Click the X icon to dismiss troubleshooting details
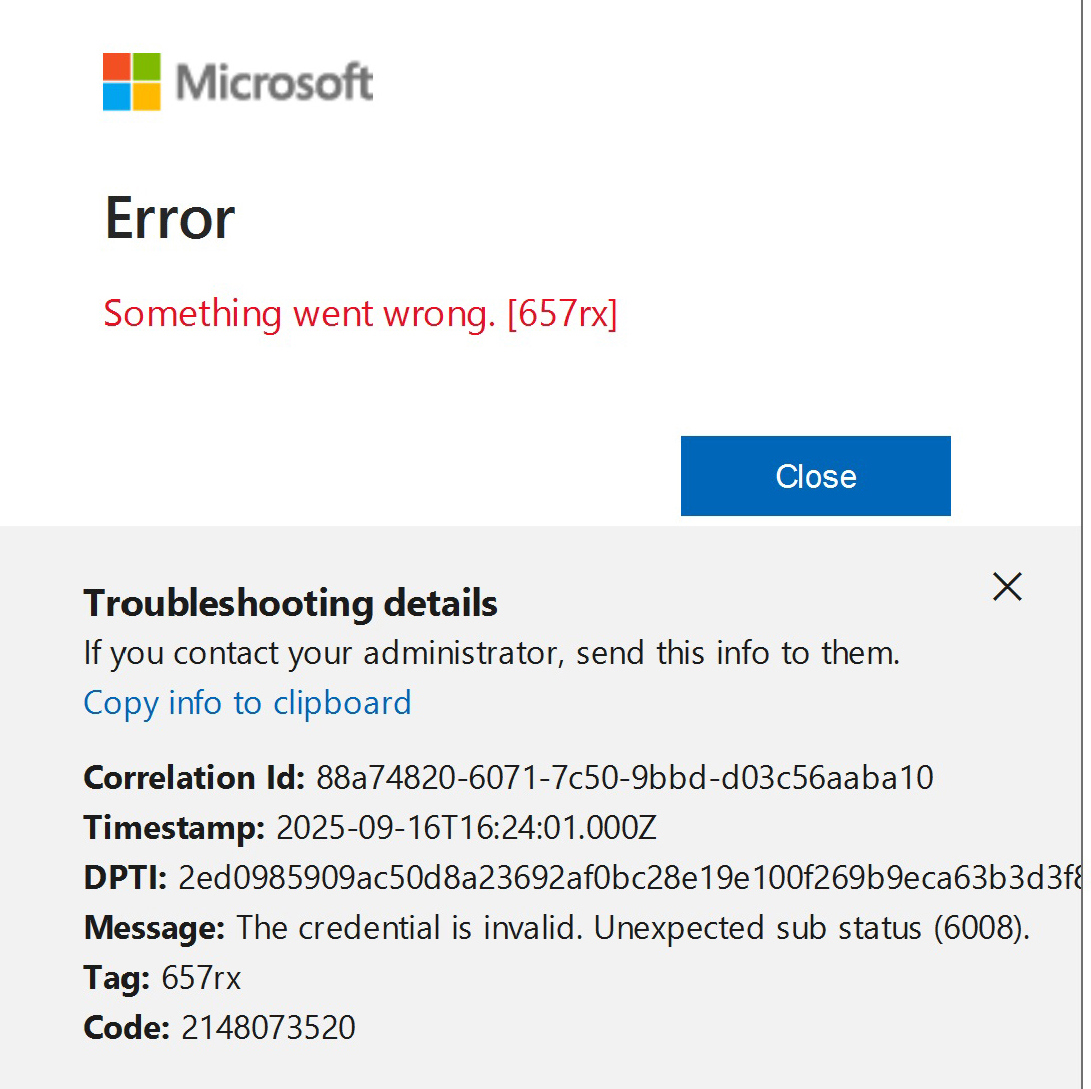Viewport: 1091px width, 1089px height. pos(1007,587)
